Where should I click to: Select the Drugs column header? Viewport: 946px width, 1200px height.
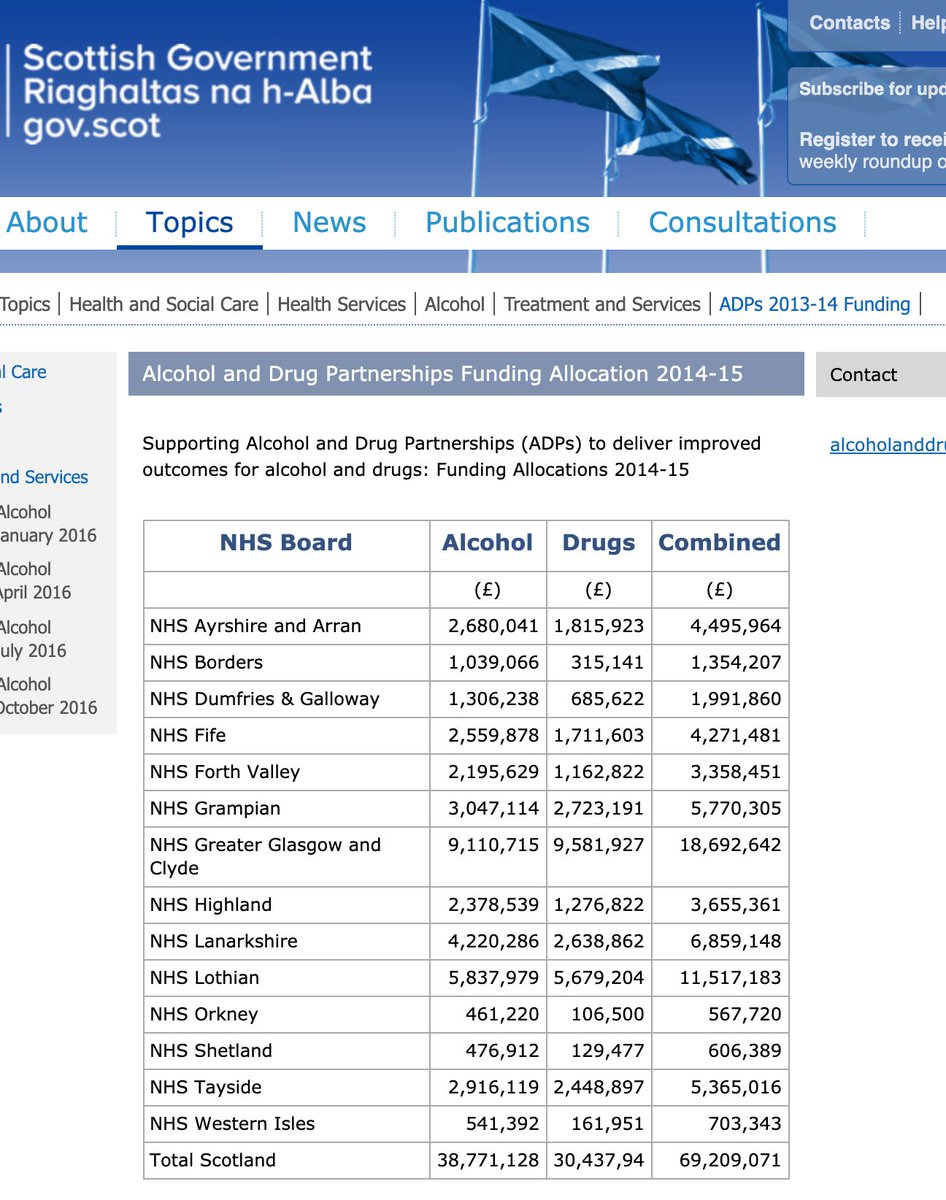(x=599, y=543)
